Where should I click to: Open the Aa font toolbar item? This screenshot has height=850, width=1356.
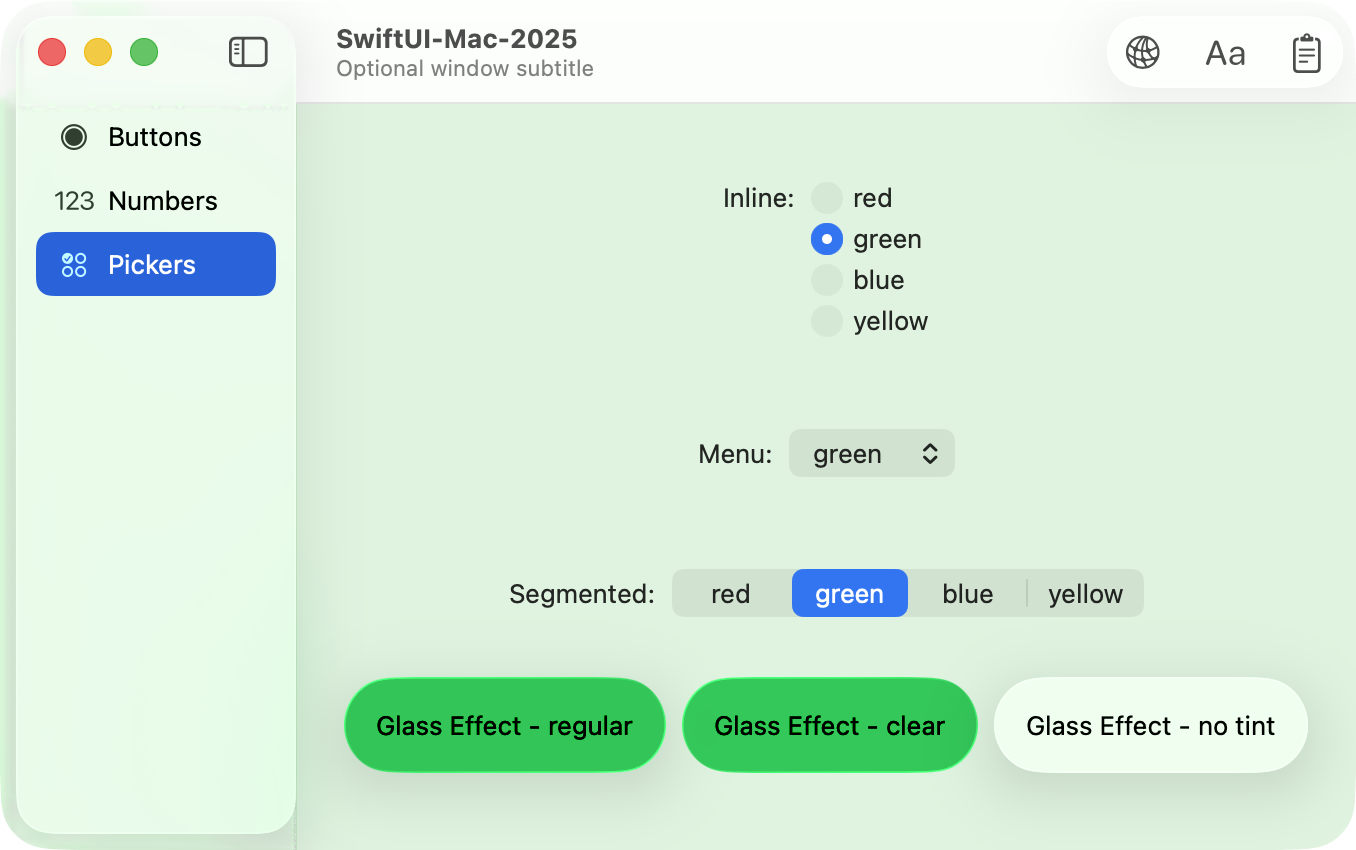click(1225, 53)
